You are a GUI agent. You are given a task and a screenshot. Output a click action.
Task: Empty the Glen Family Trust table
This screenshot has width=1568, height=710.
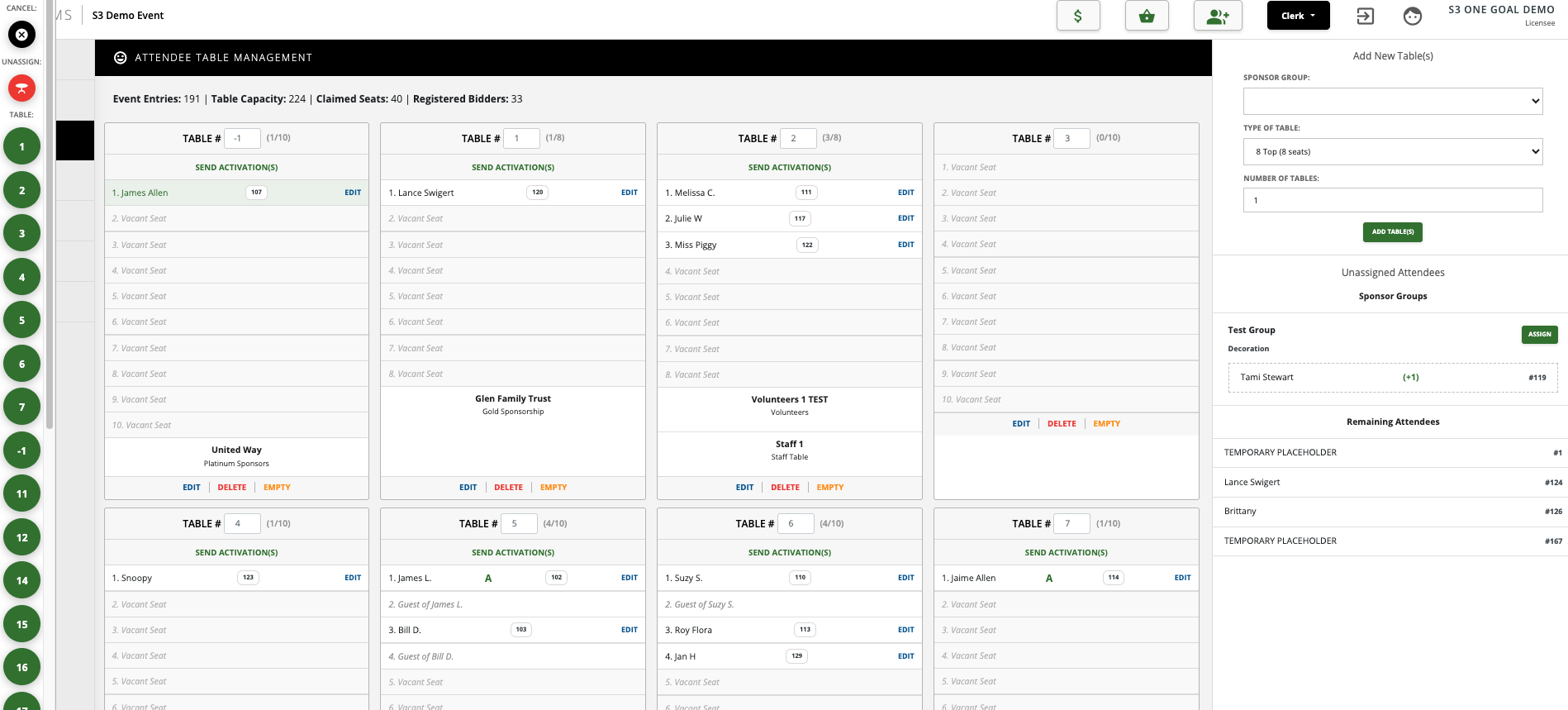554,488
